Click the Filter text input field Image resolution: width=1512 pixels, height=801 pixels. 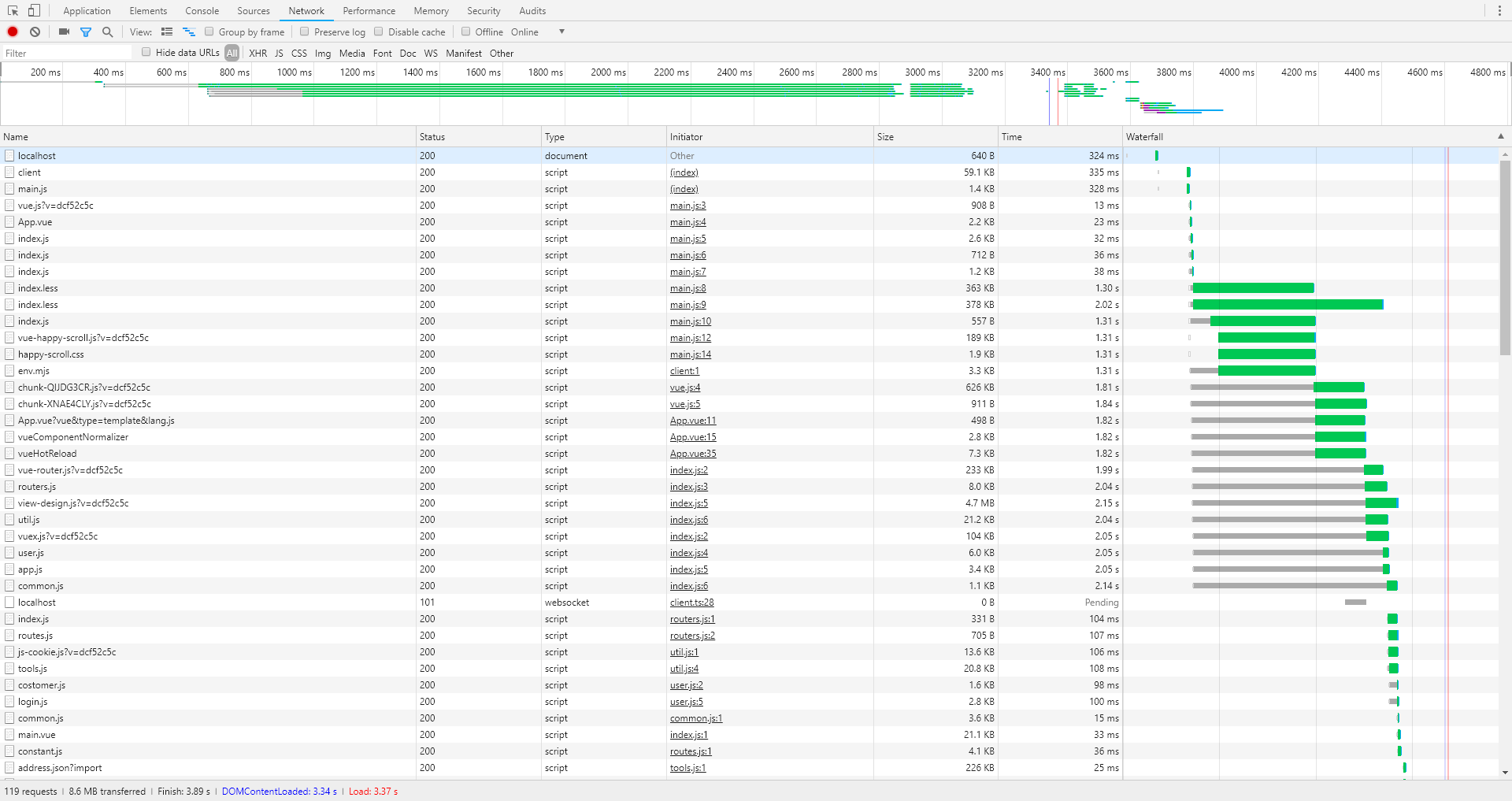(68, 53)
